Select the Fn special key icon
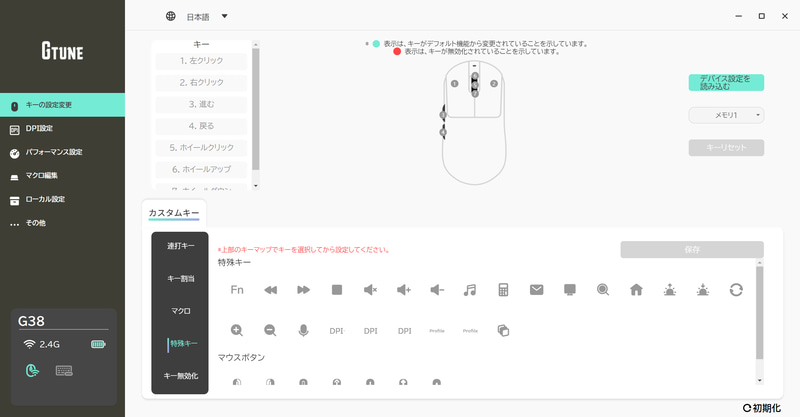The image size is (800, 417). (x=237, y=290)
